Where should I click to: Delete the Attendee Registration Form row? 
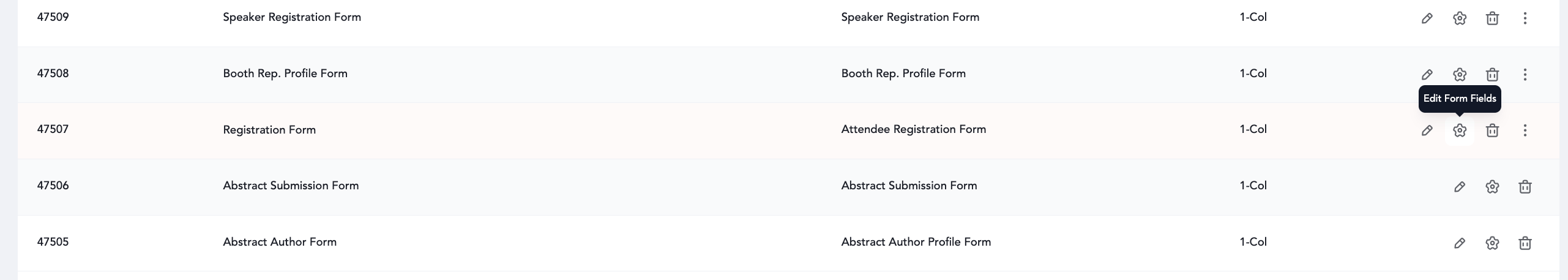[1492, 131]
